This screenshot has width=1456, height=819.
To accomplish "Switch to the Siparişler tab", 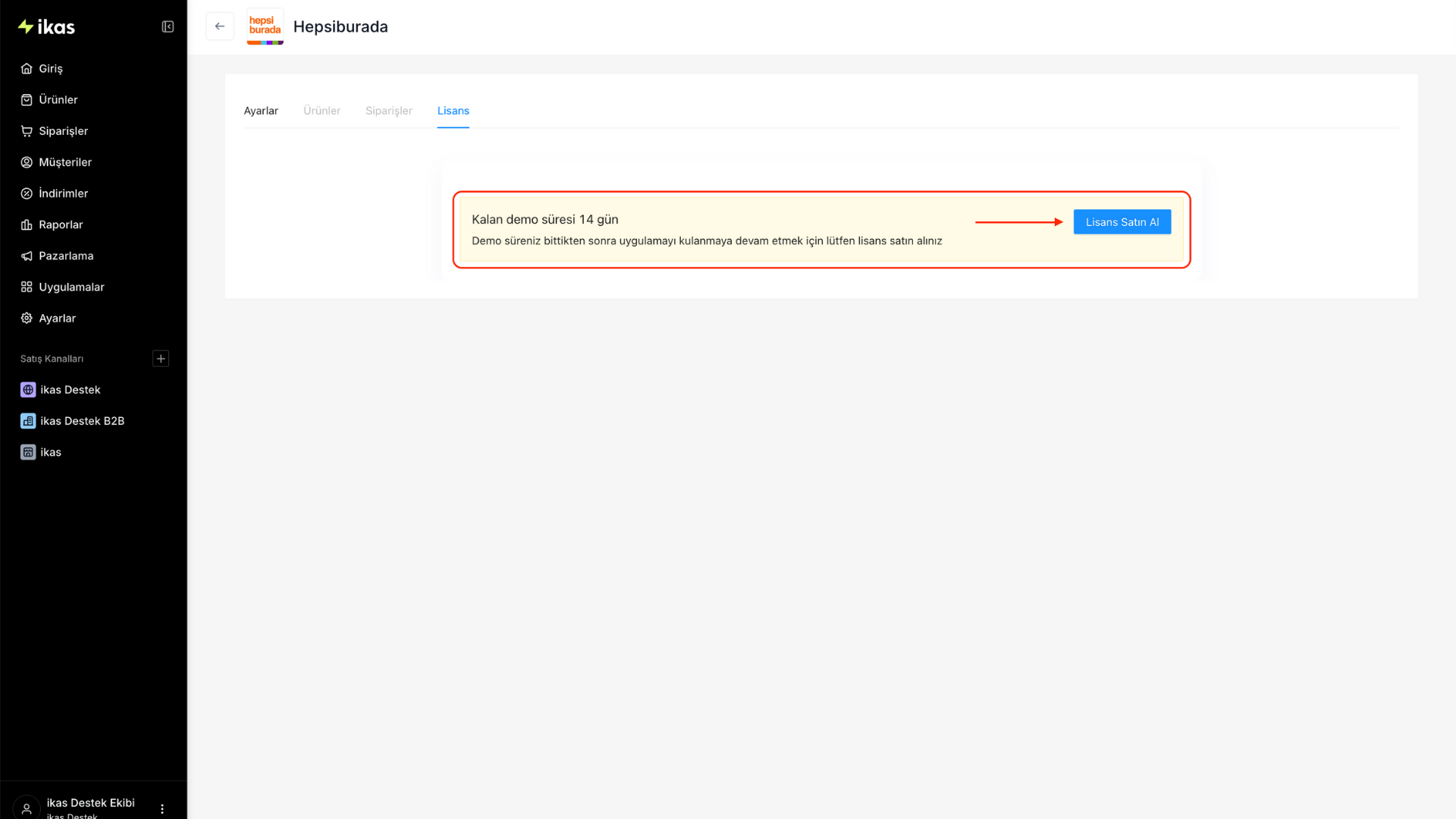I will (389, 111).
